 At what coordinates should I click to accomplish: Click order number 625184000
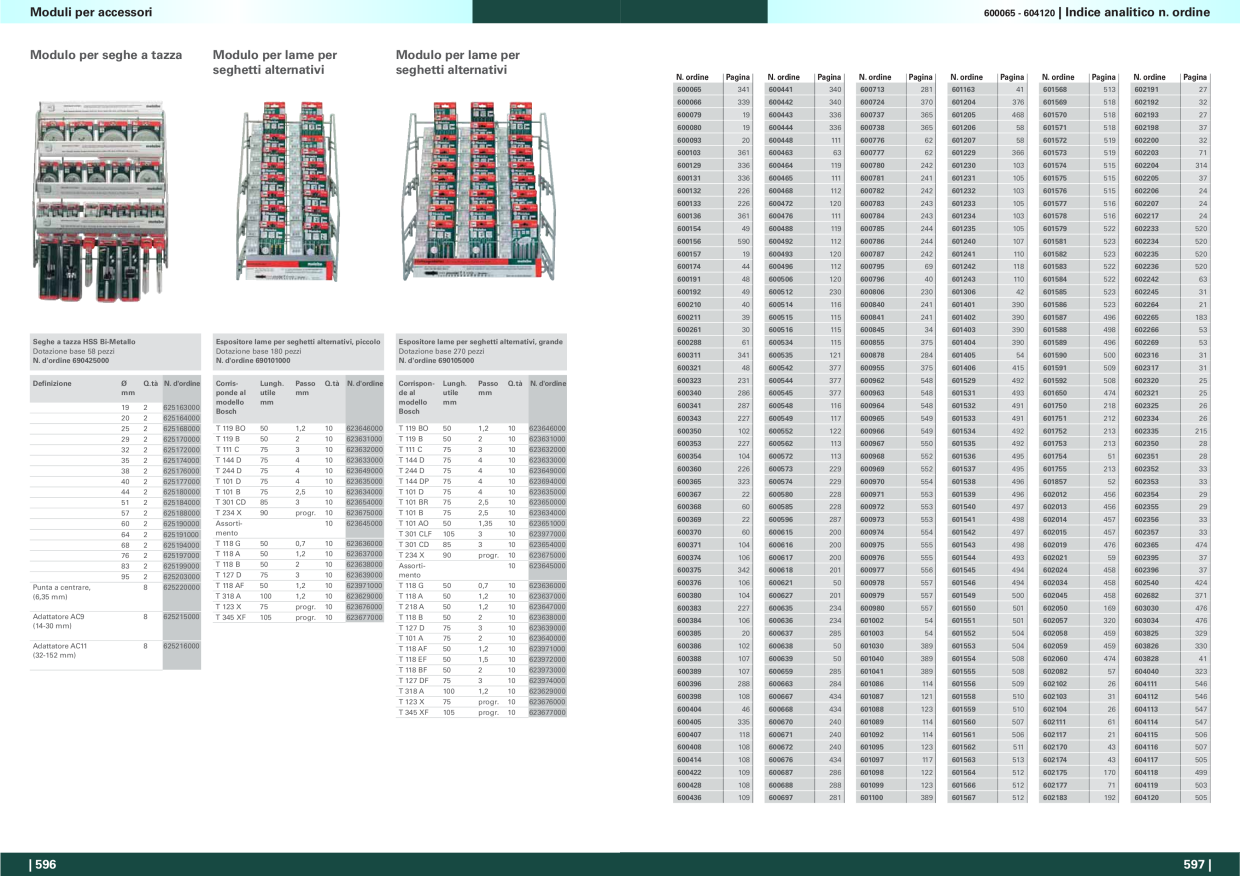click(x=182, y=503)
